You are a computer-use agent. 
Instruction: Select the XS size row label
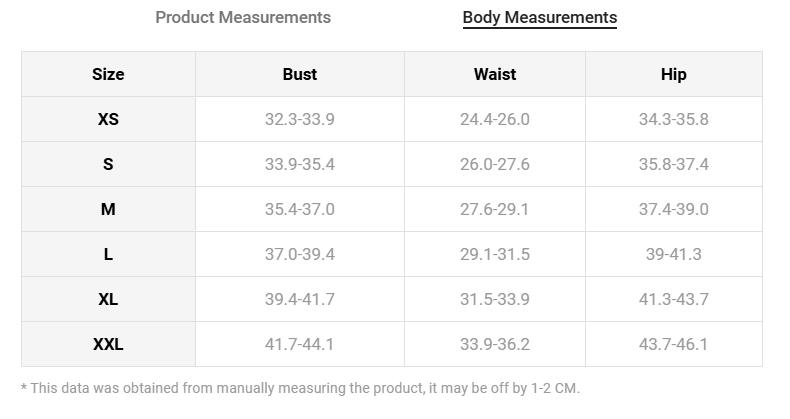[108, 119]
